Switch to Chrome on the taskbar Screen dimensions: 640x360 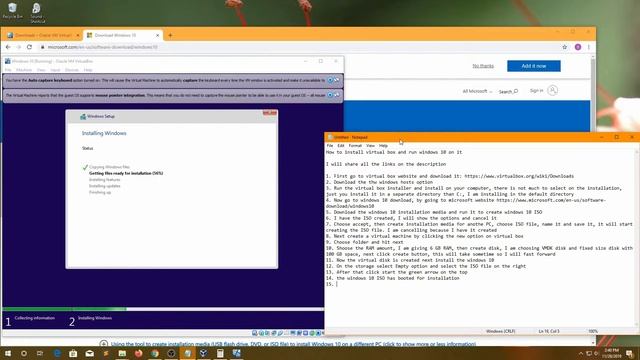click(155, 353)
